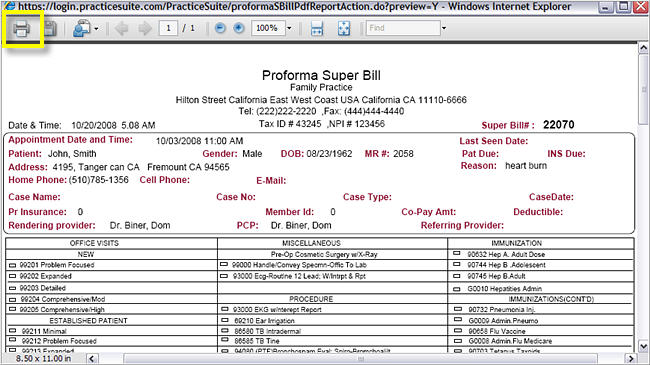650x365 pixels.
Task: Click the vertical scrollbar thumb
Action: click(643, 89)
